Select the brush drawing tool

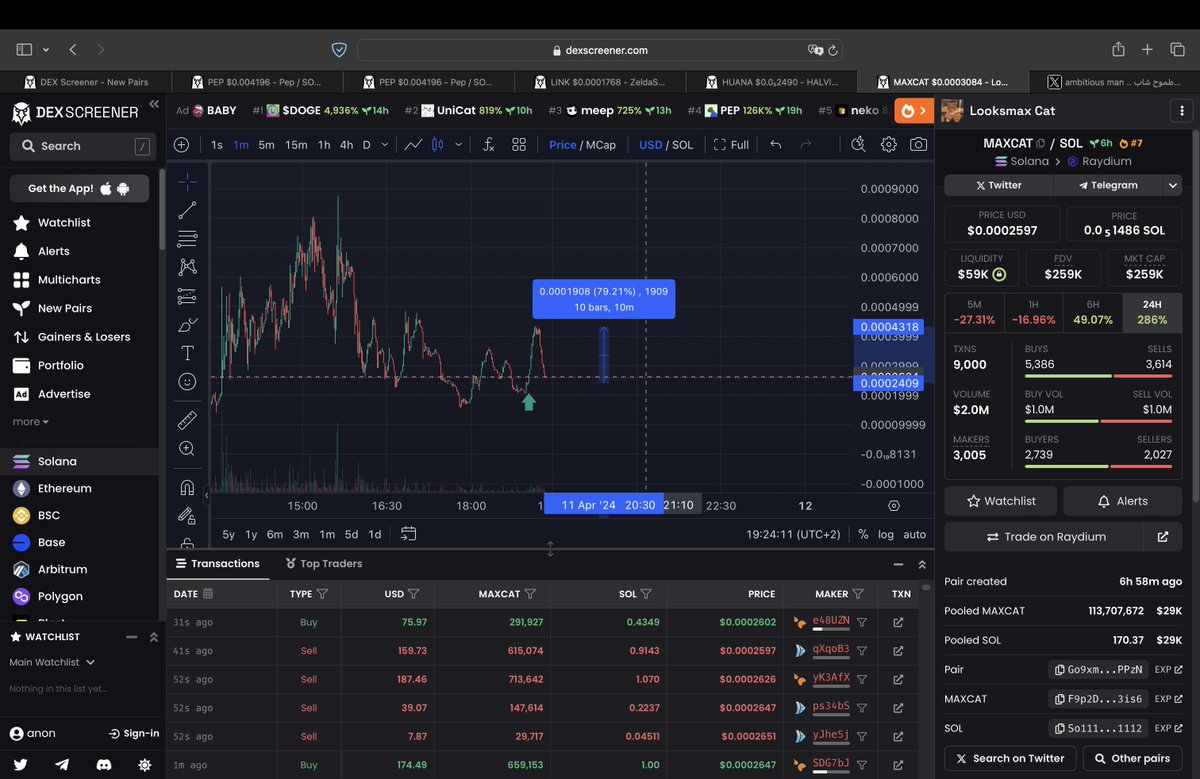click(x=187, y=325)
